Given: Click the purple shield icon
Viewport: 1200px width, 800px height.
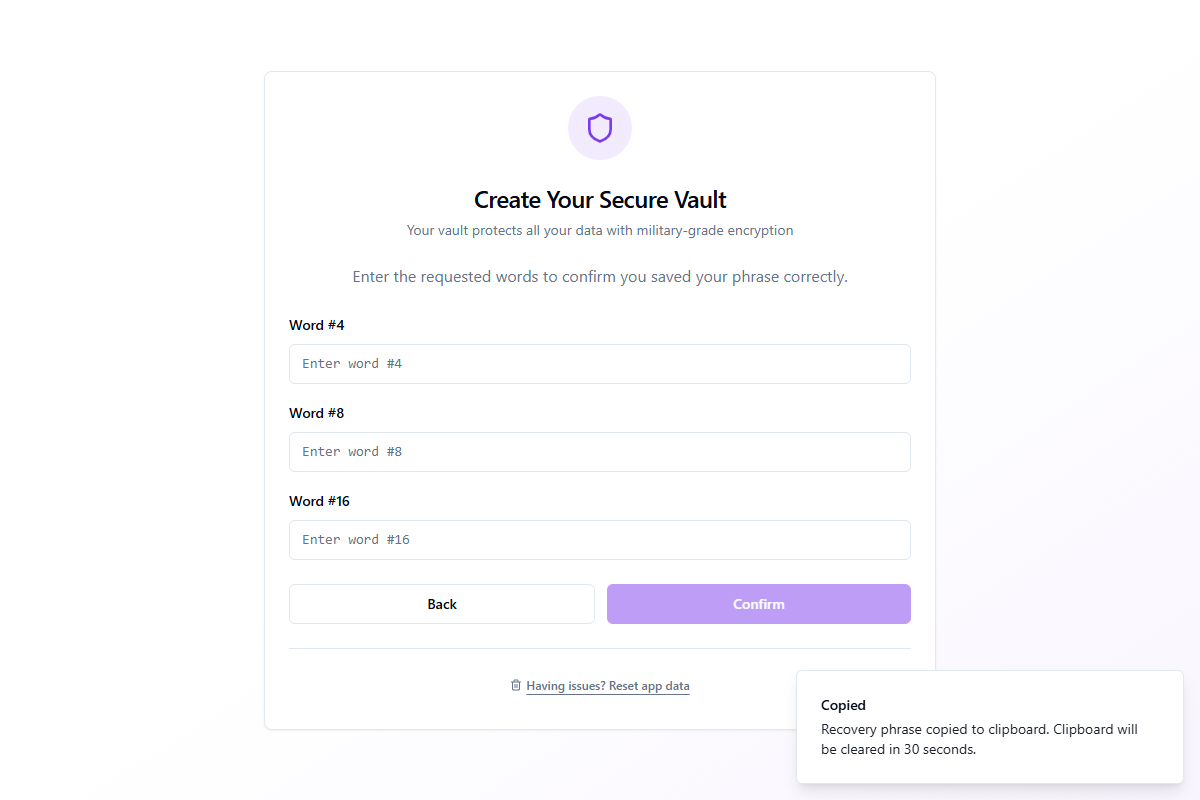Looking at the screenshot, I should tap(600, 128).
